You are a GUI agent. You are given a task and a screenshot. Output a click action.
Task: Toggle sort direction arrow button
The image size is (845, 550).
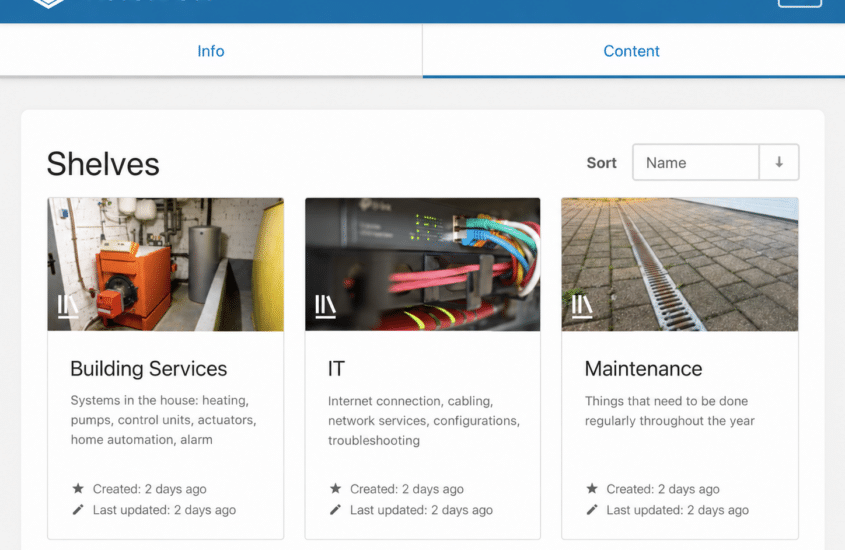coord(779,162)
